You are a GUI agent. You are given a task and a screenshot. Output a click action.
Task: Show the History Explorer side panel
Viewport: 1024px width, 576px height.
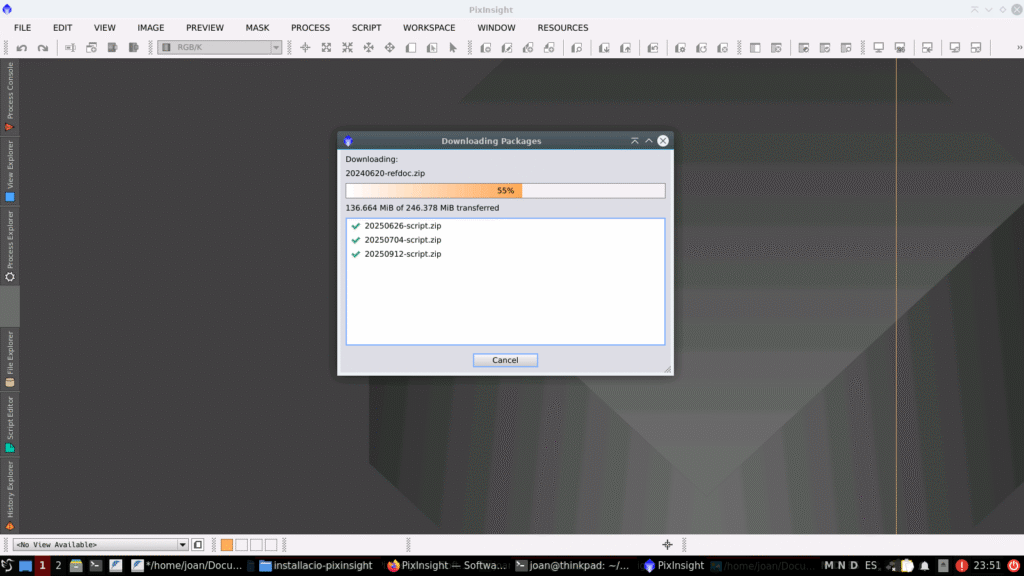[10, 494]
